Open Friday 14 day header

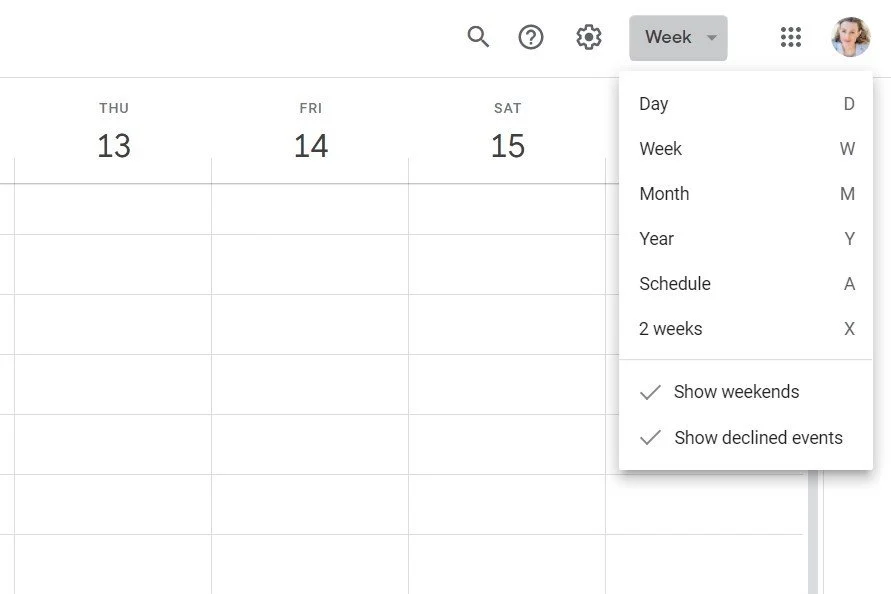311,146
